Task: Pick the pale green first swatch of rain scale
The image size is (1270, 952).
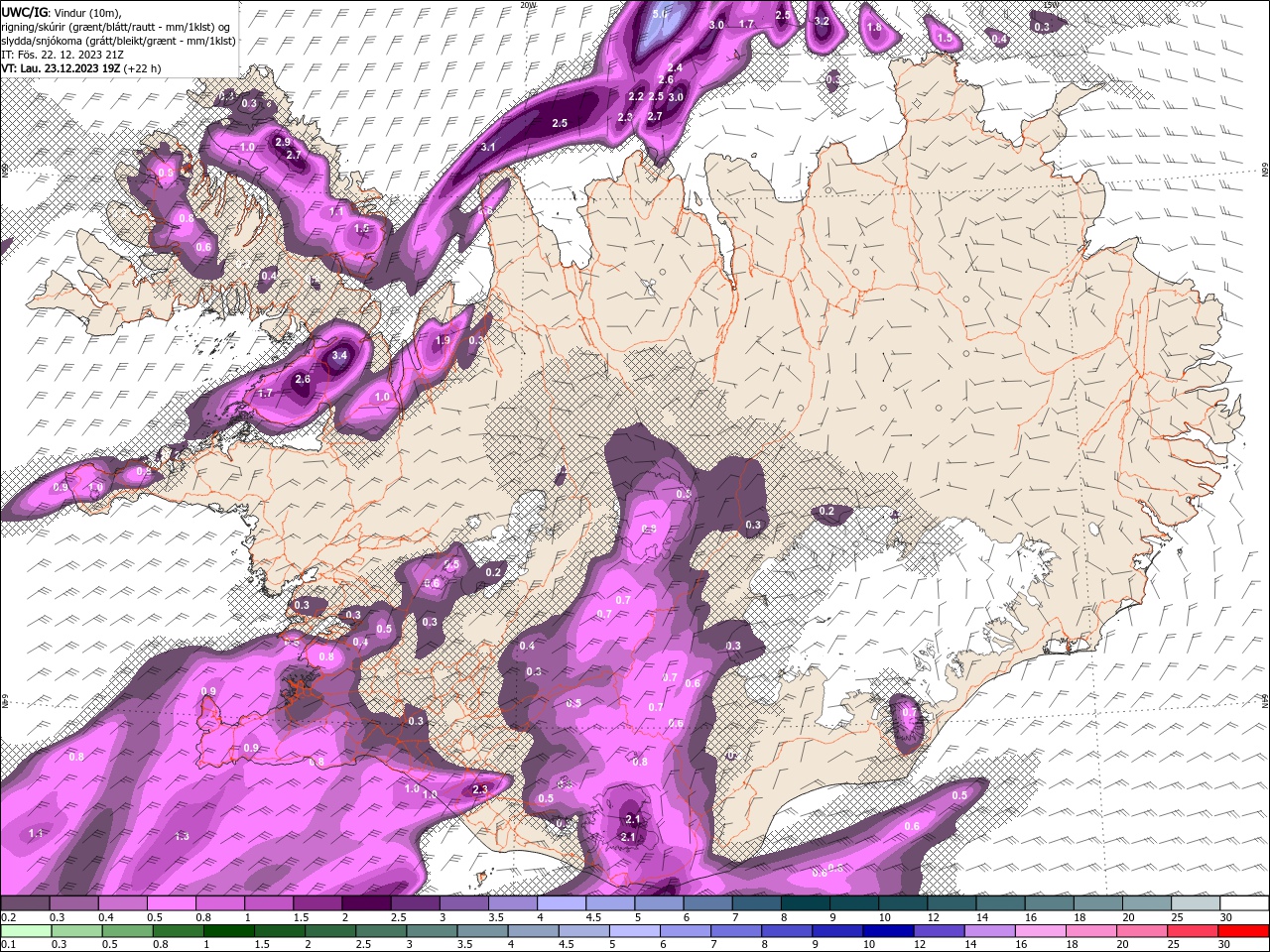Action: click(25, 931)
